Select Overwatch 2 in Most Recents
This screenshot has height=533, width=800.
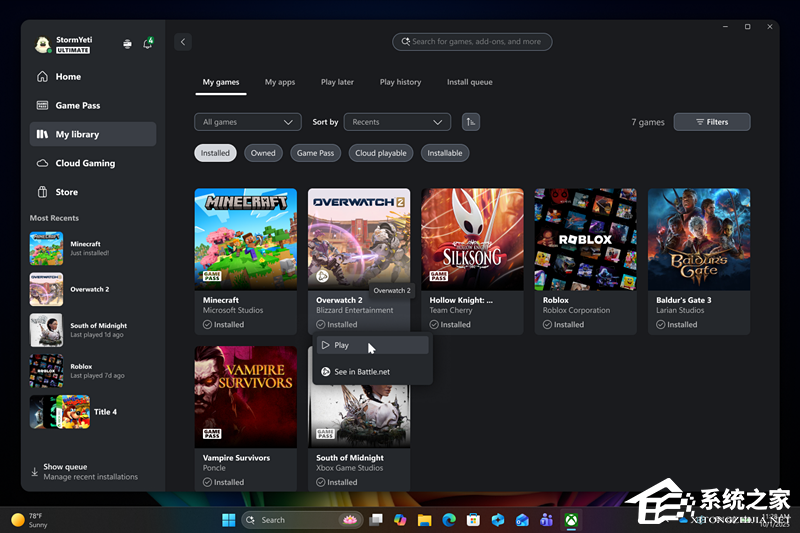(92, 289)
